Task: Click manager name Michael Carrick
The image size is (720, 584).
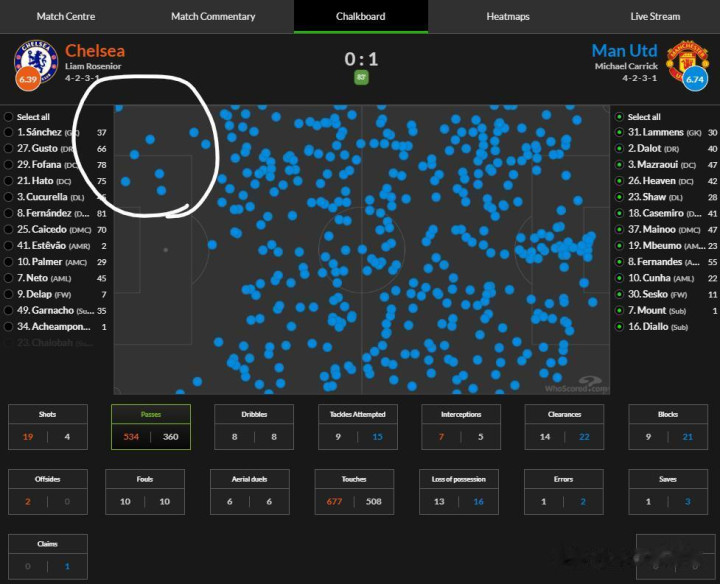Action: [x=626, y=66]
